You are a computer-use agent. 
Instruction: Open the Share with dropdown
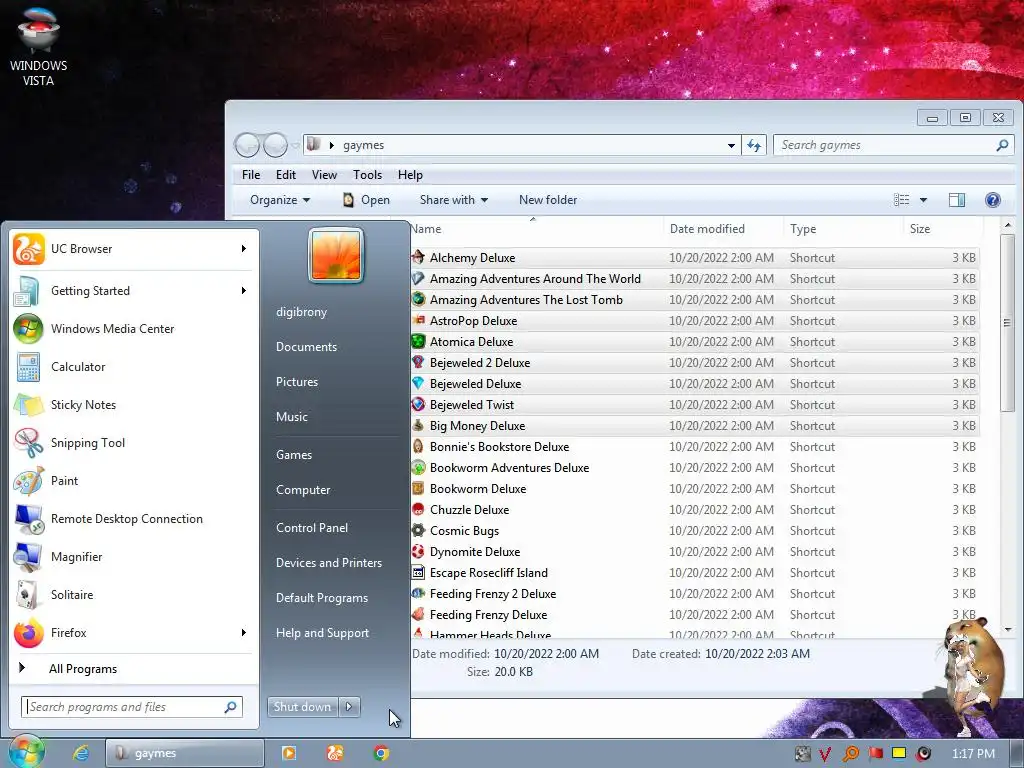454,200
